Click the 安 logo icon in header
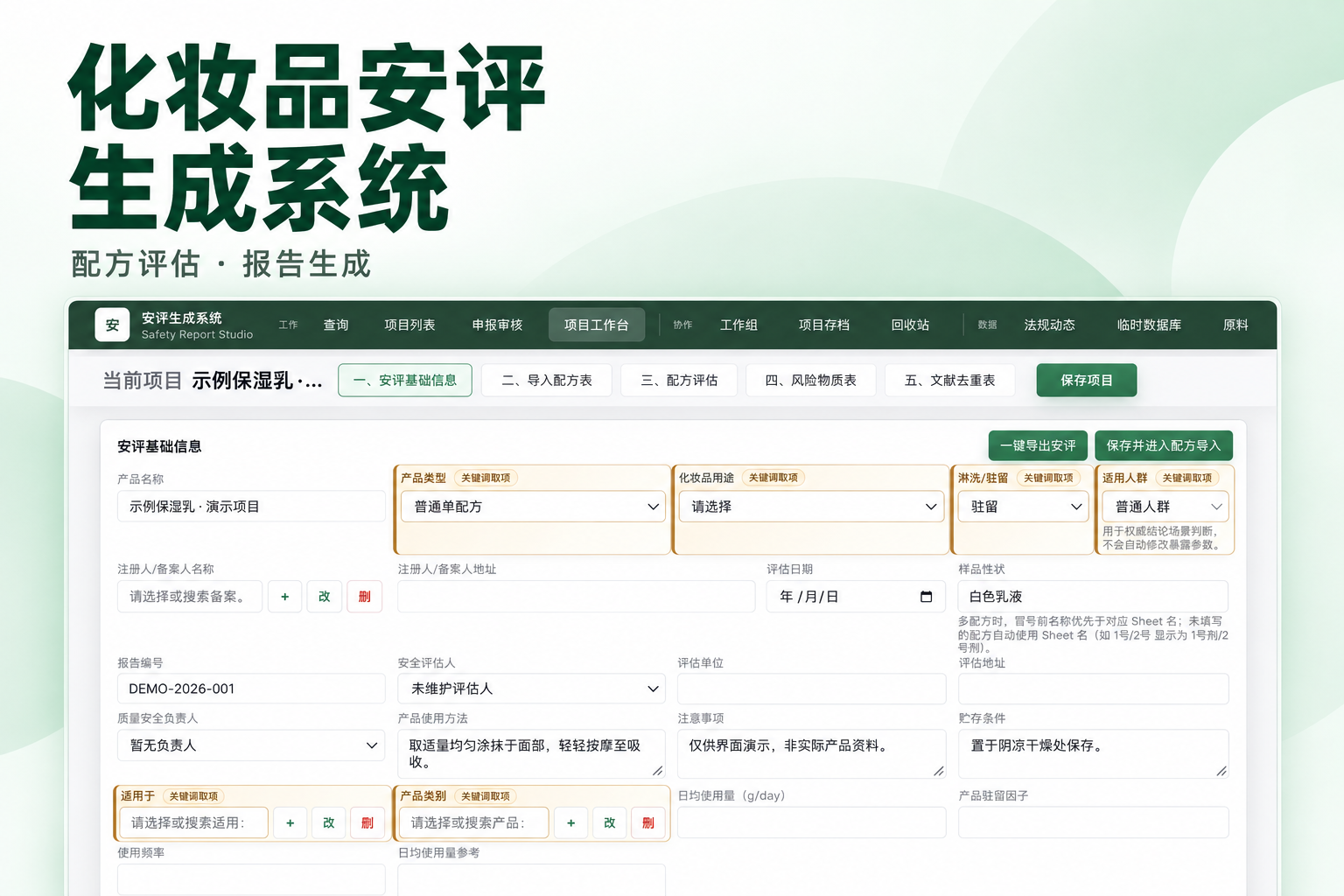1344x896 pixels. (x=112, y=325)
